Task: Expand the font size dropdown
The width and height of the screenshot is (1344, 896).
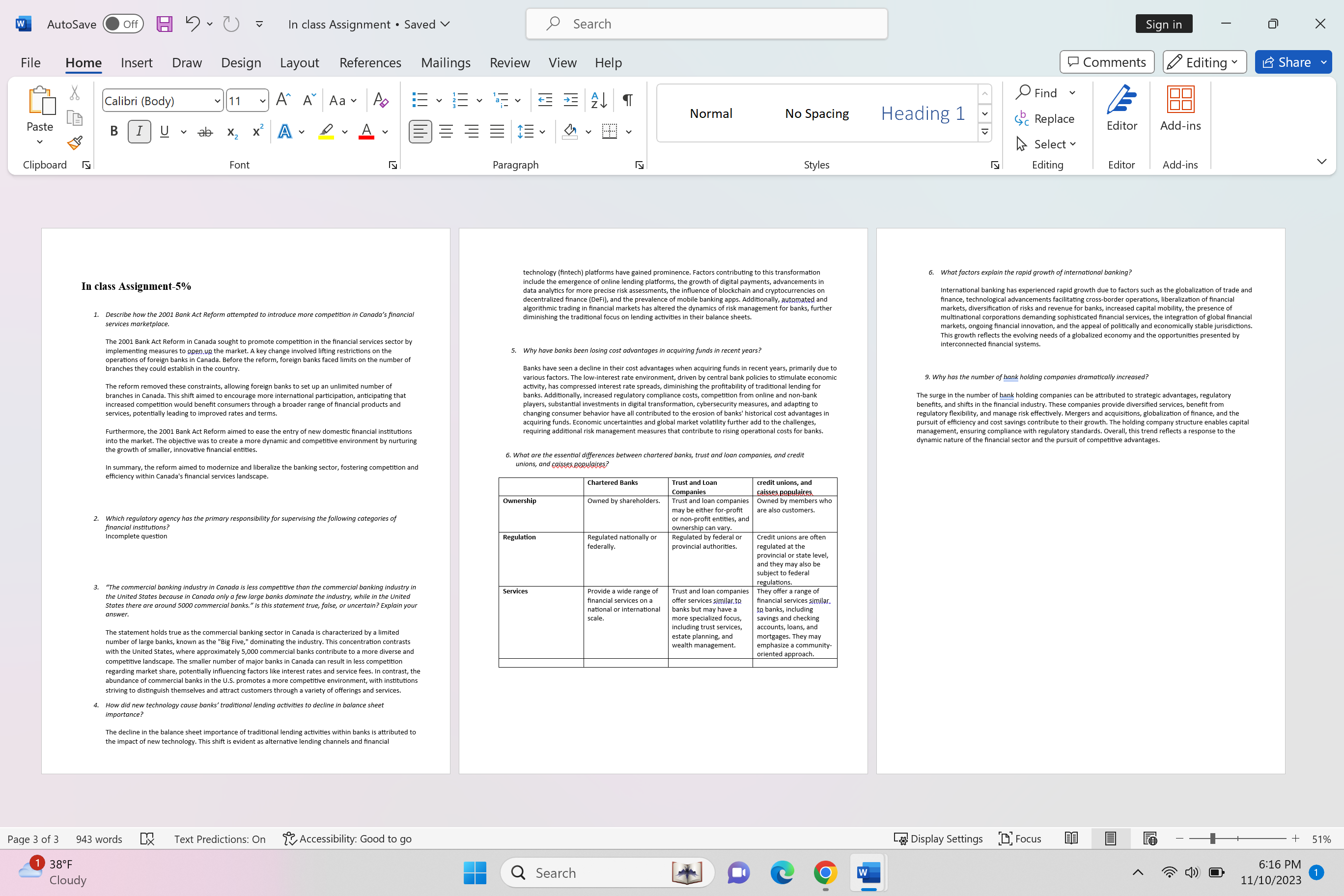Action: (262, 101)
